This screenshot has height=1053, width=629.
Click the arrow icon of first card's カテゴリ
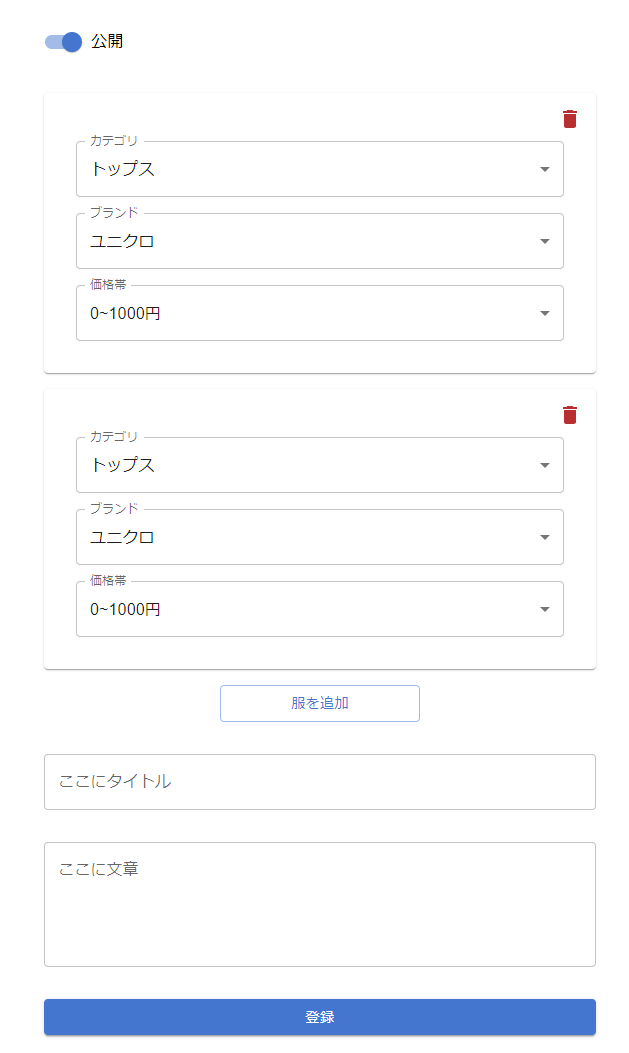coord(545,169)
